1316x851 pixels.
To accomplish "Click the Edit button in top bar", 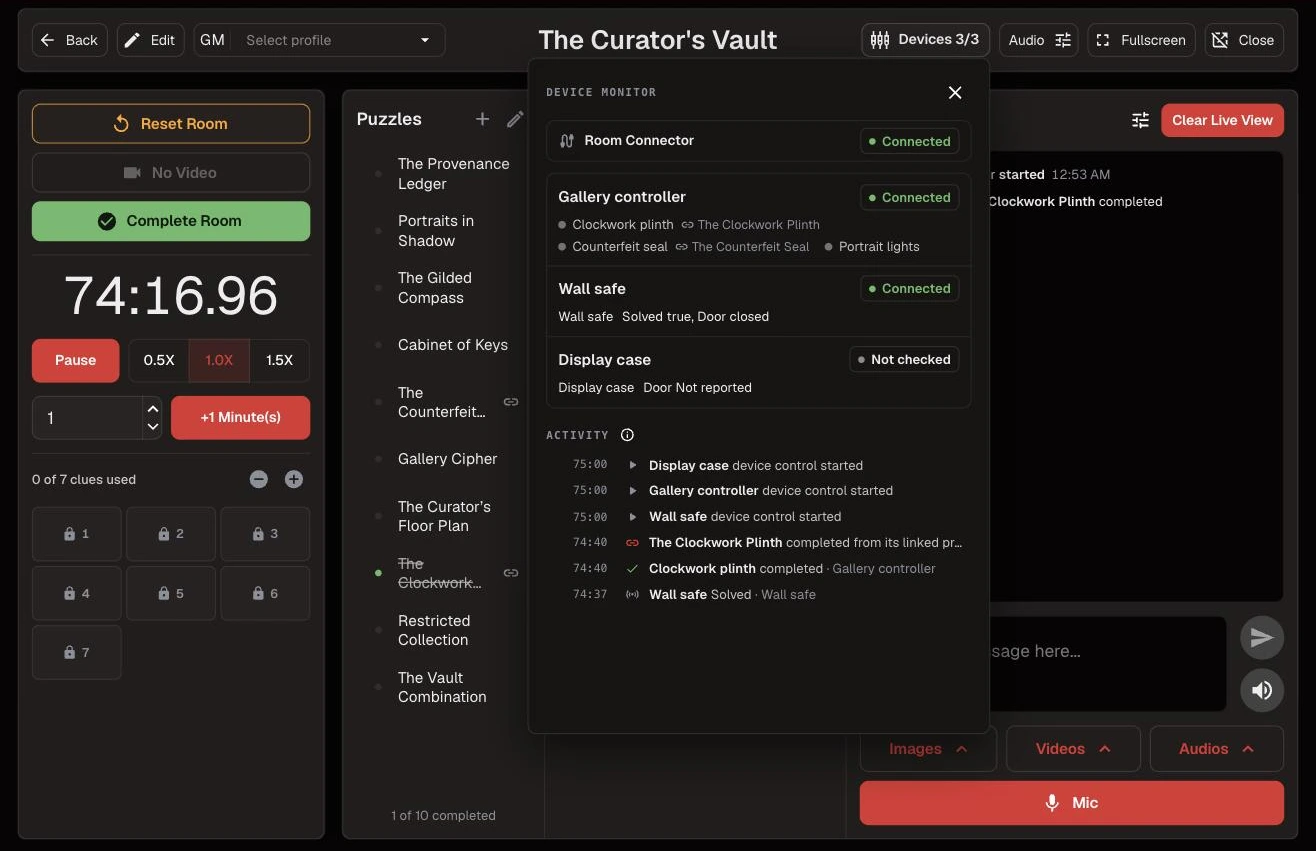I will coord(150,40).
